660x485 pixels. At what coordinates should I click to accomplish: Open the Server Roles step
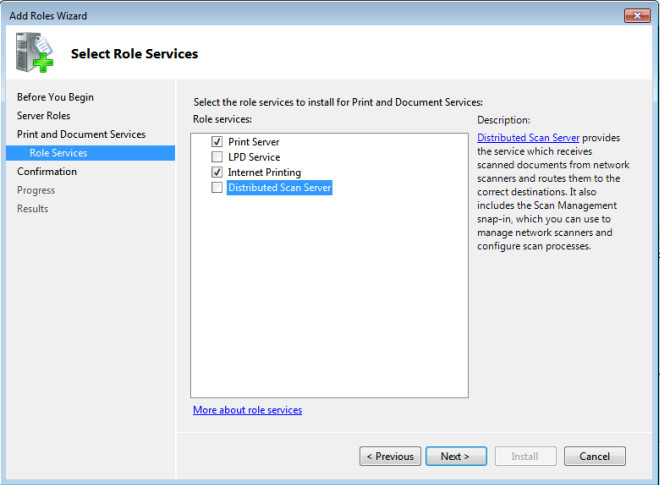point(43,116)
